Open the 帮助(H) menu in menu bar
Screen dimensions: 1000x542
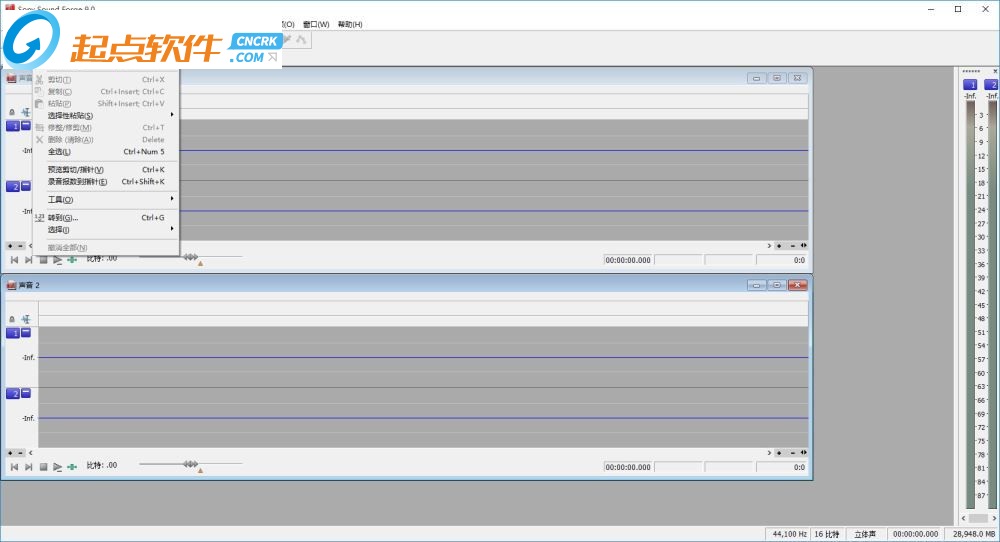click(350, 24)
